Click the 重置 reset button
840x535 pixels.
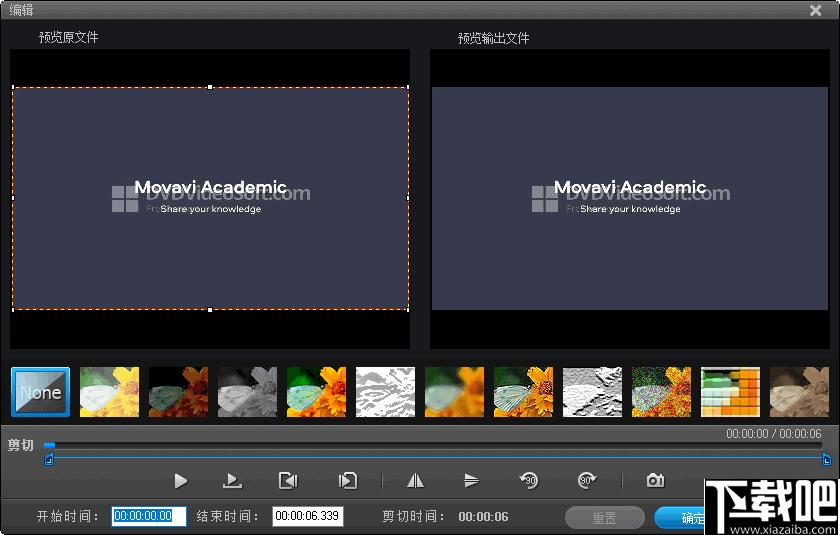tap(605, 518)
